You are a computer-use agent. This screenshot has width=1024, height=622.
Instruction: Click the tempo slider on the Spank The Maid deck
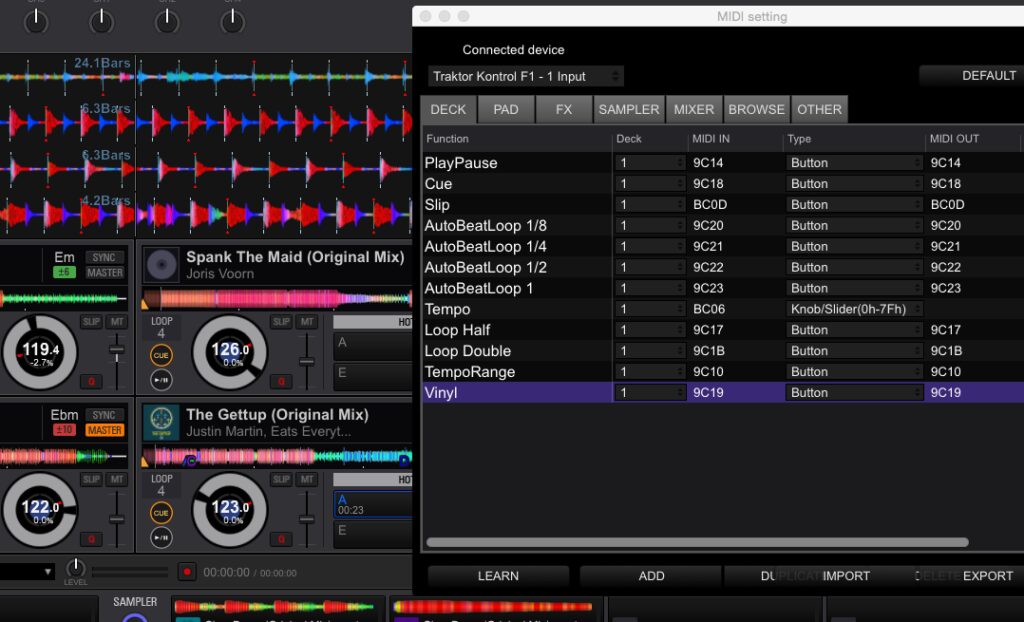click(306, 361)
